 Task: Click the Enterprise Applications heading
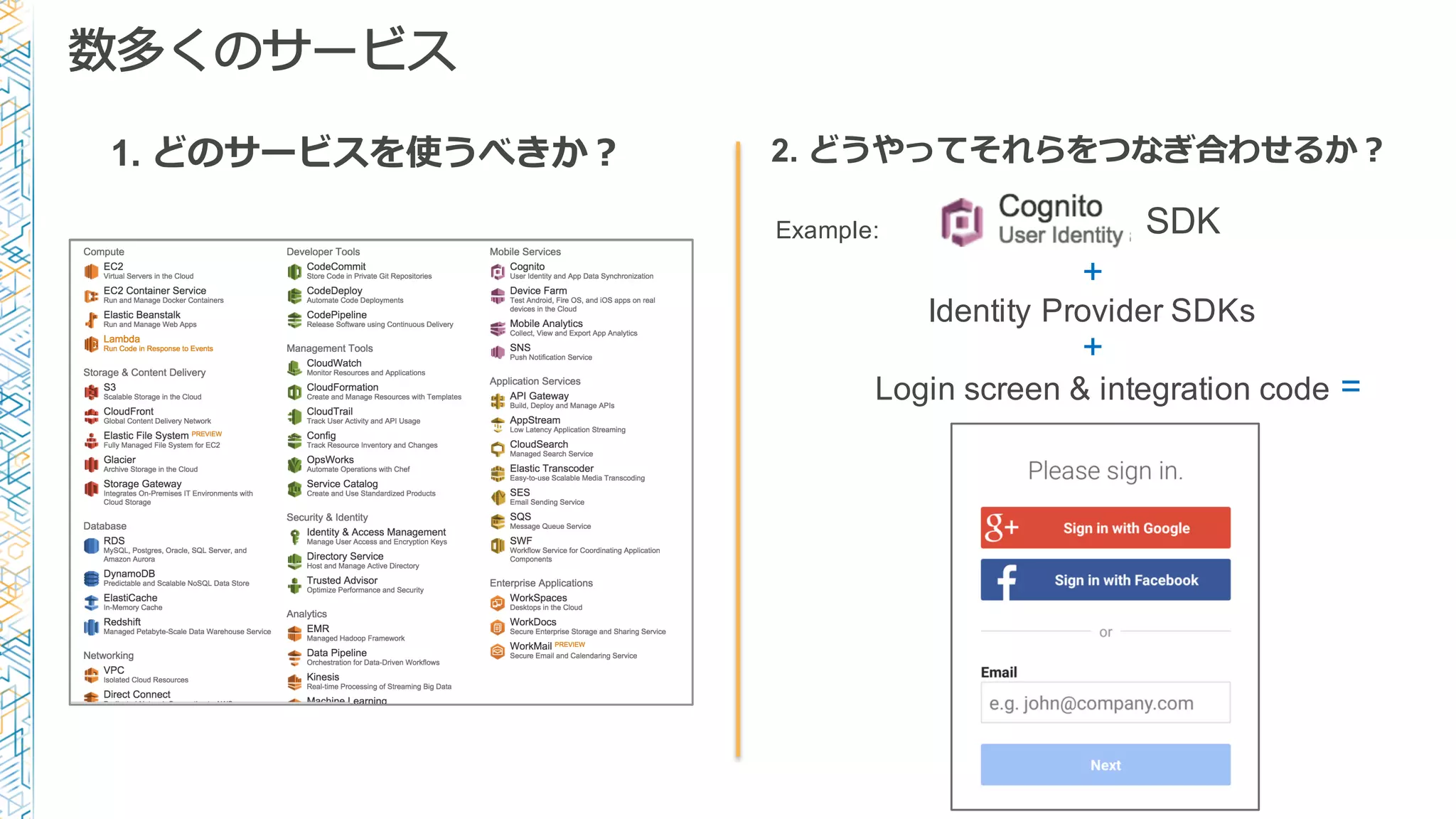pyautogui.click(x=541, y=583)
